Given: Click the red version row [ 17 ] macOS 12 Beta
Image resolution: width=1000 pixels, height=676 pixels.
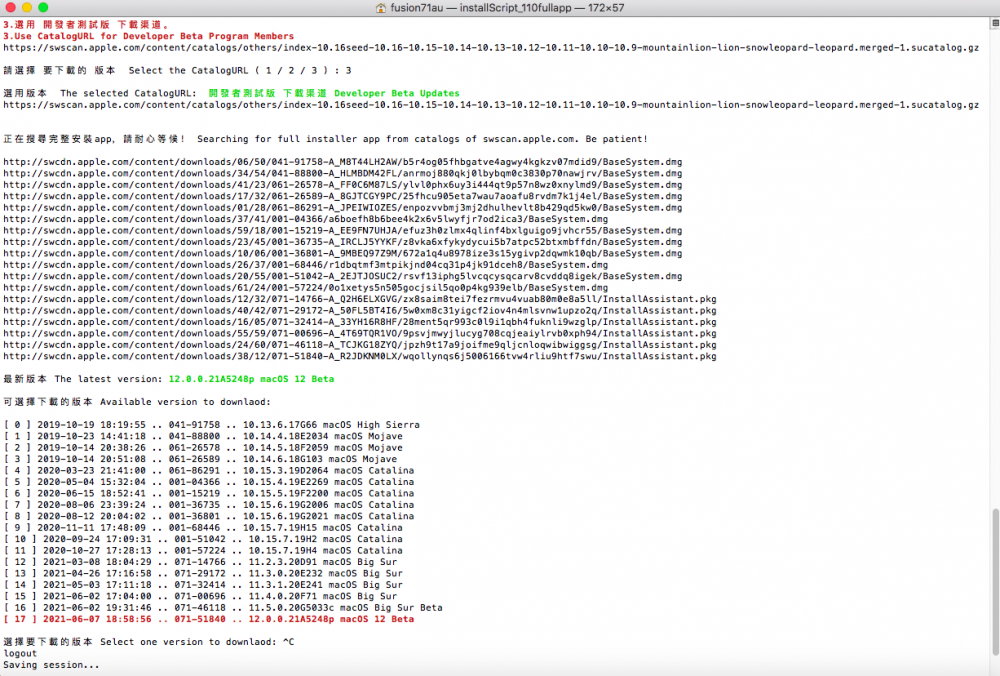Looking at the screenshot, I should pos(209,621).
